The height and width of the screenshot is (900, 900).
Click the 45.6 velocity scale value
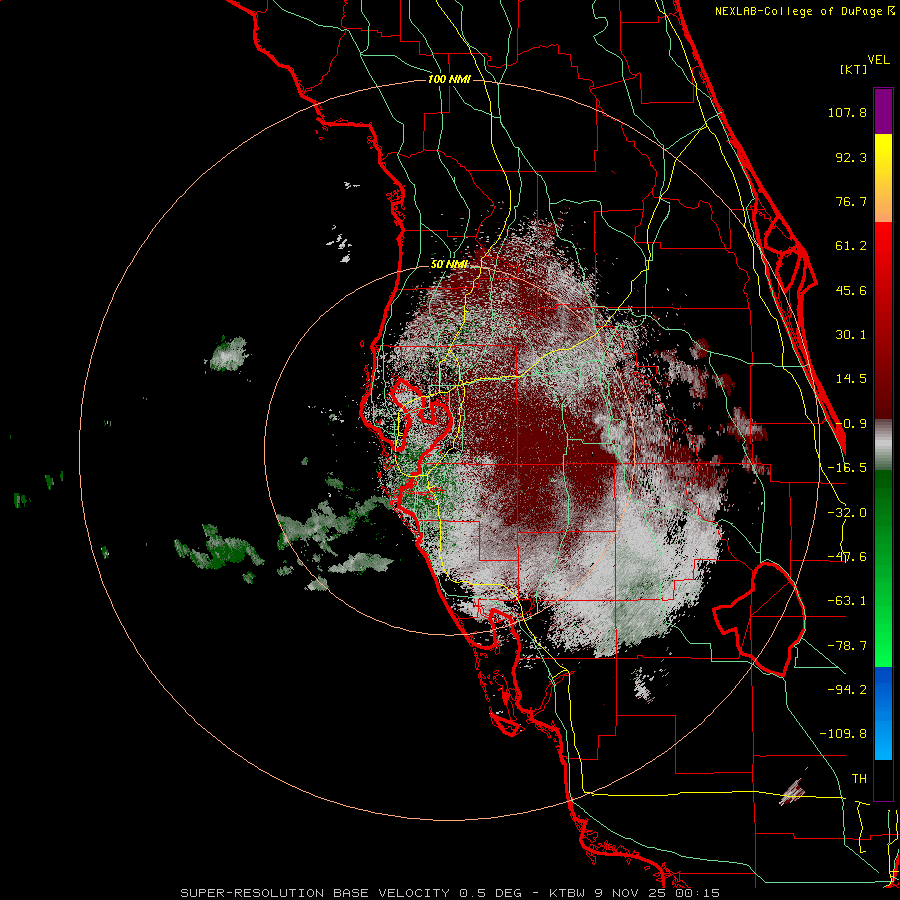coord(851,290)
